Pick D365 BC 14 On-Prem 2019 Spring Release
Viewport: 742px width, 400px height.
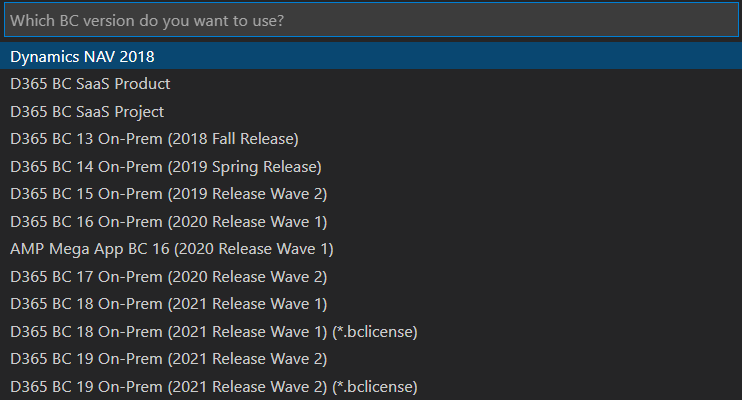165,166
